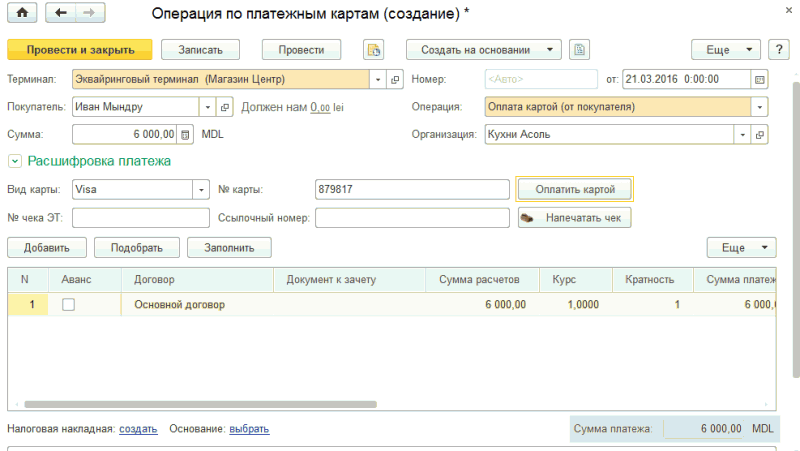
Task: Open the Операция dropdown list
Action: point(760,106)
